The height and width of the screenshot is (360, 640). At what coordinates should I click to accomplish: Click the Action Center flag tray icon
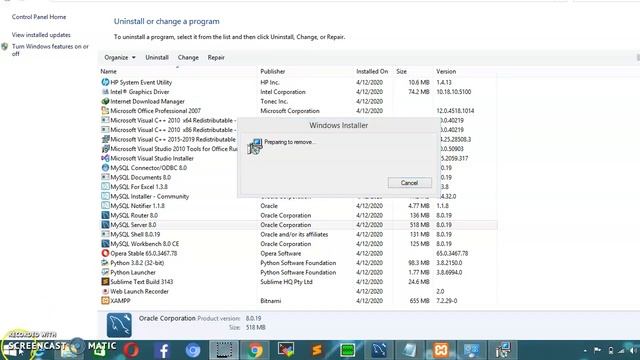coord(597,351)
